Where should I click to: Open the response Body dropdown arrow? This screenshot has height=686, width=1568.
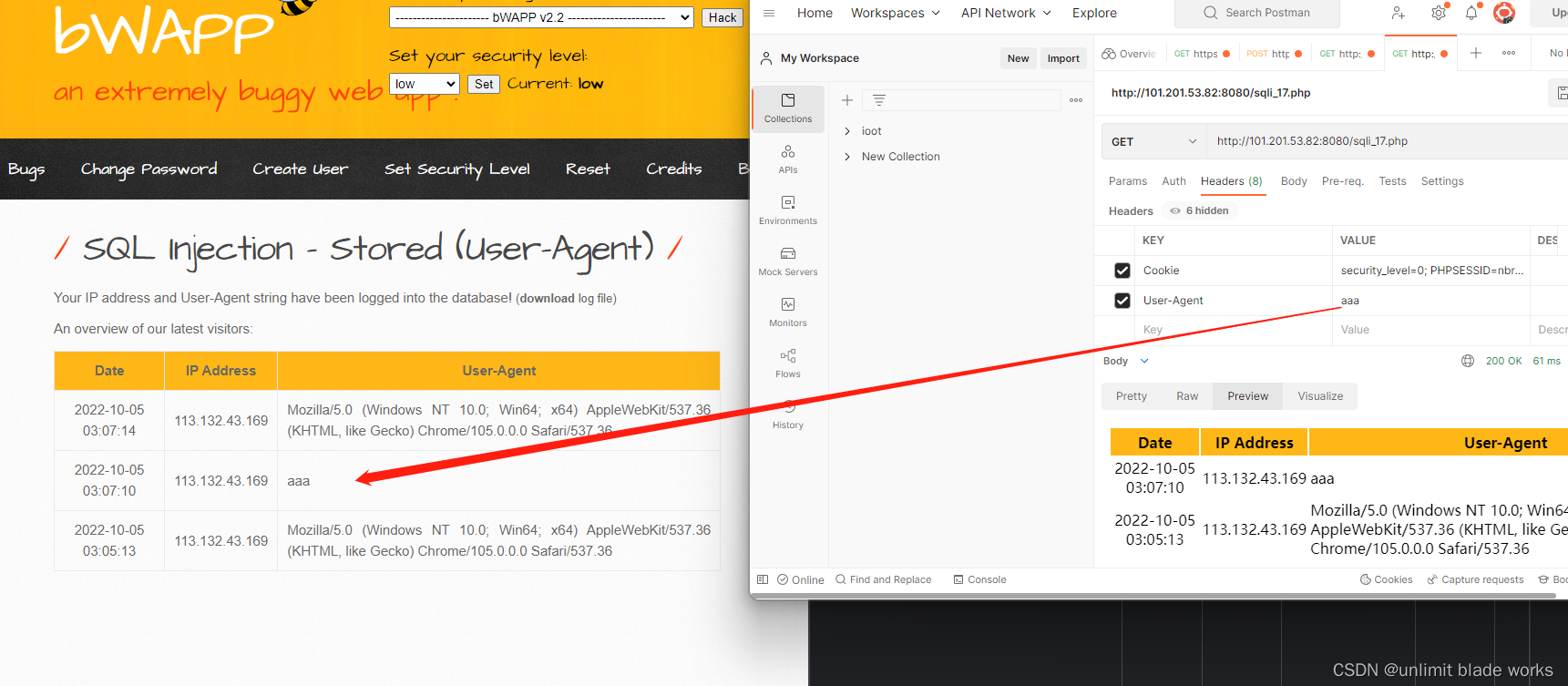tap(1145, 361)
